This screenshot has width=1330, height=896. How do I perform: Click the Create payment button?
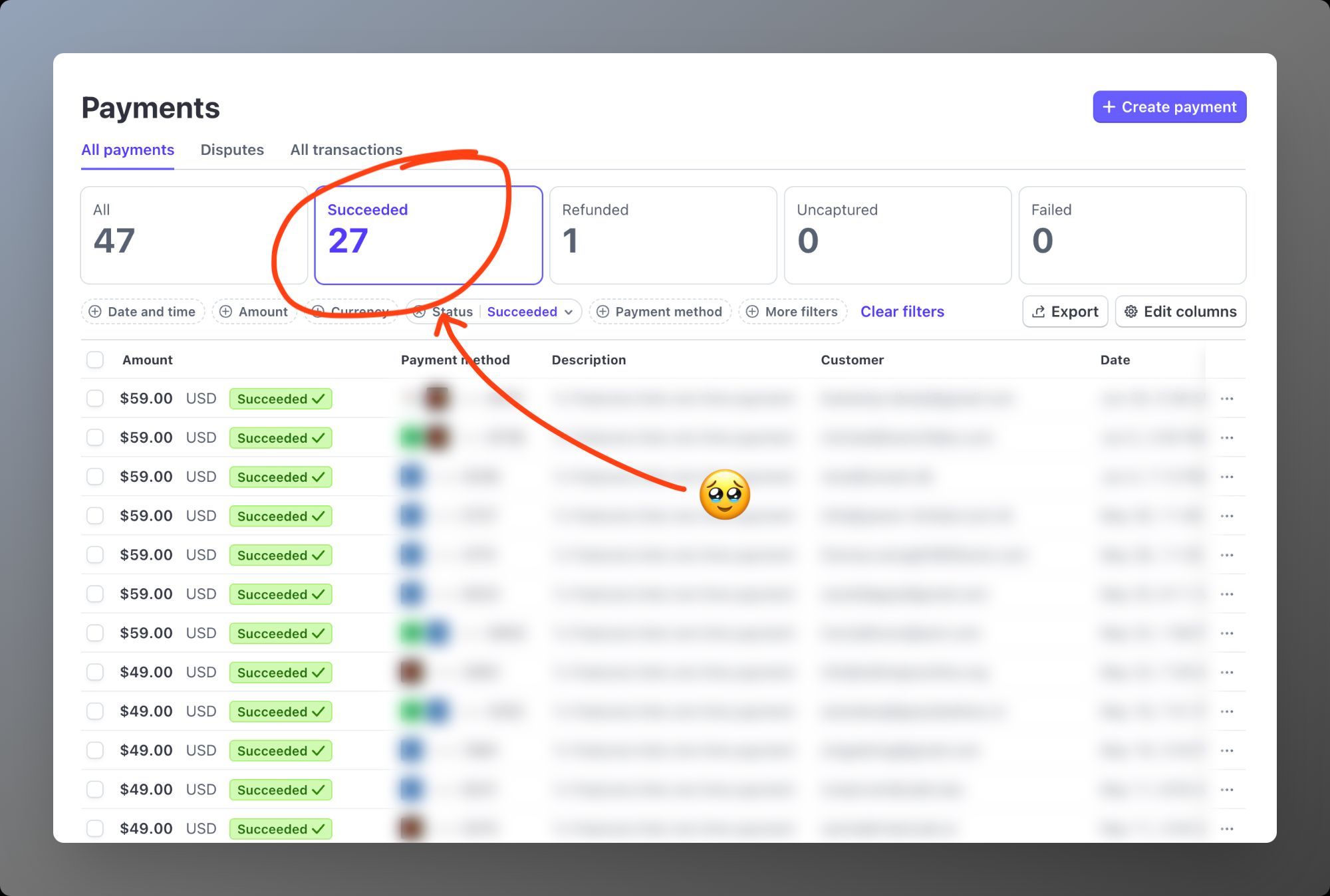[x=1169, y=107]
